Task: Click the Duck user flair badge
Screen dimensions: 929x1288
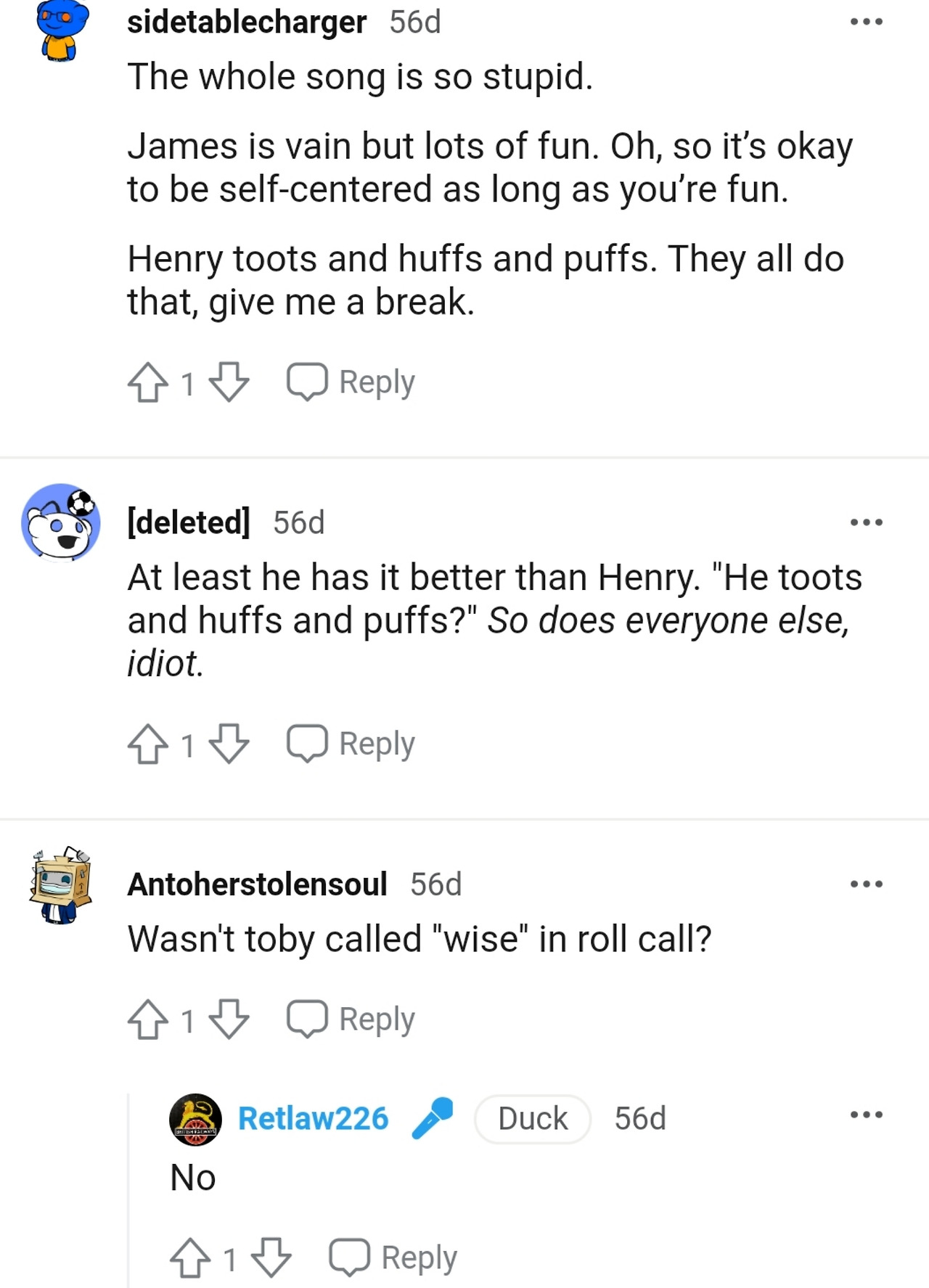Action: [x=533, y=1118]
